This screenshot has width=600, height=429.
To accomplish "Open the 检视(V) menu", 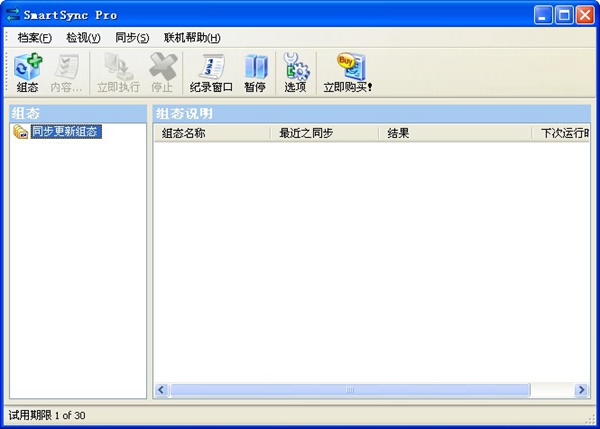I will click(83, 38).
